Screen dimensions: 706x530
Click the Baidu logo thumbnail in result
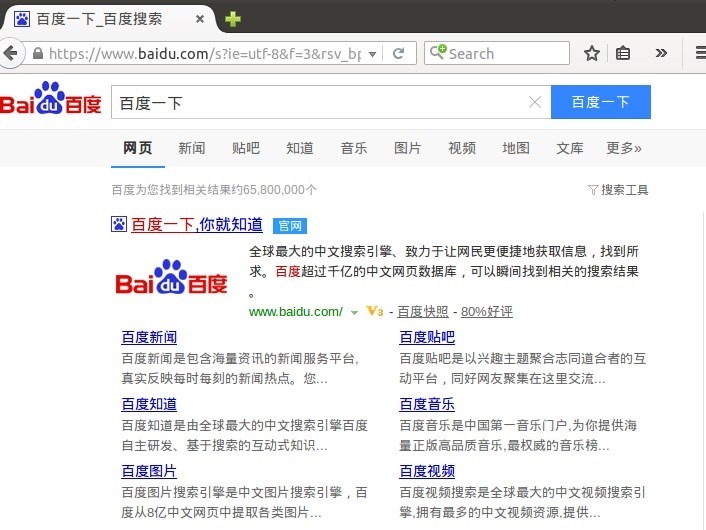[172, 277]
